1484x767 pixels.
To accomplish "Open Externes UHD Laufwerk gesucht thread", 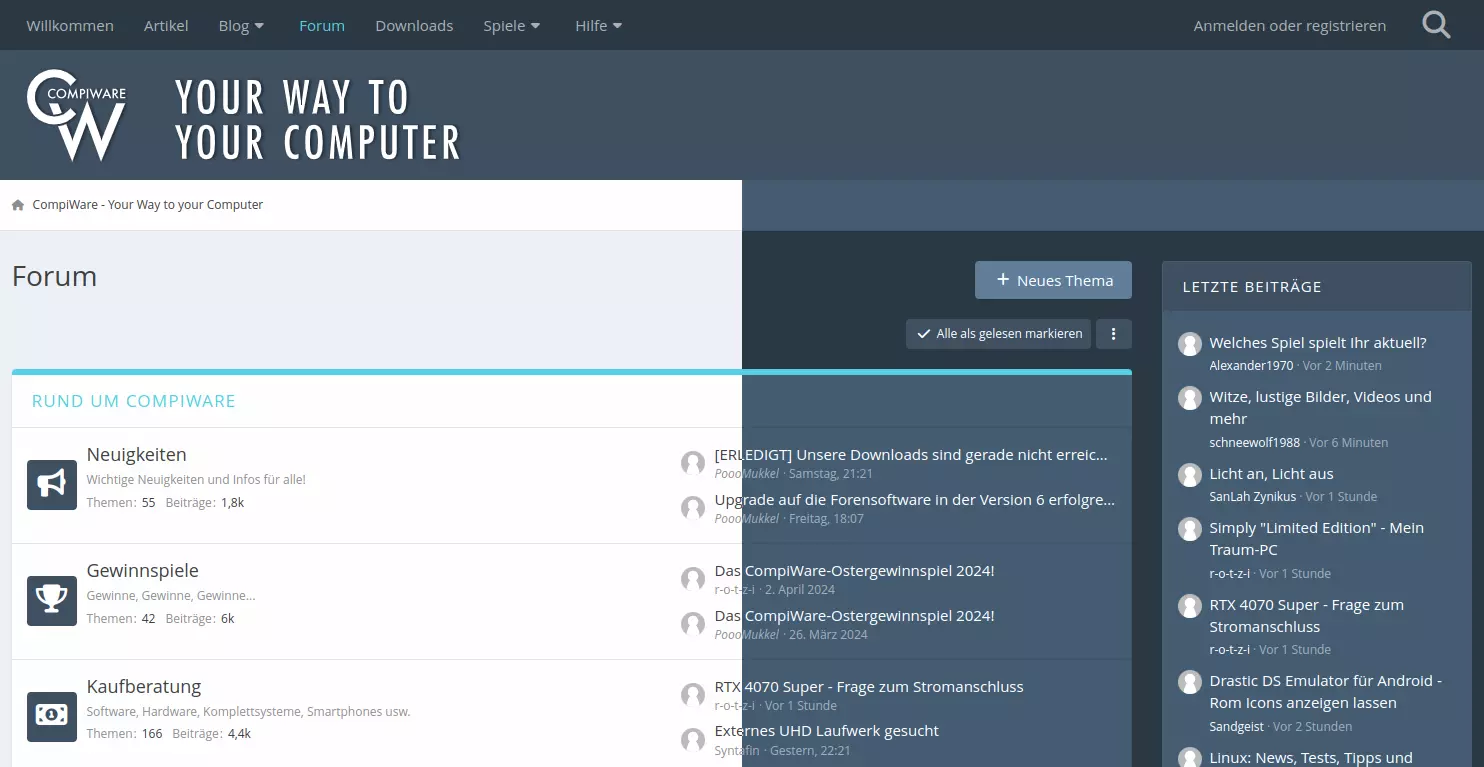I will click(x=827, y=731).
